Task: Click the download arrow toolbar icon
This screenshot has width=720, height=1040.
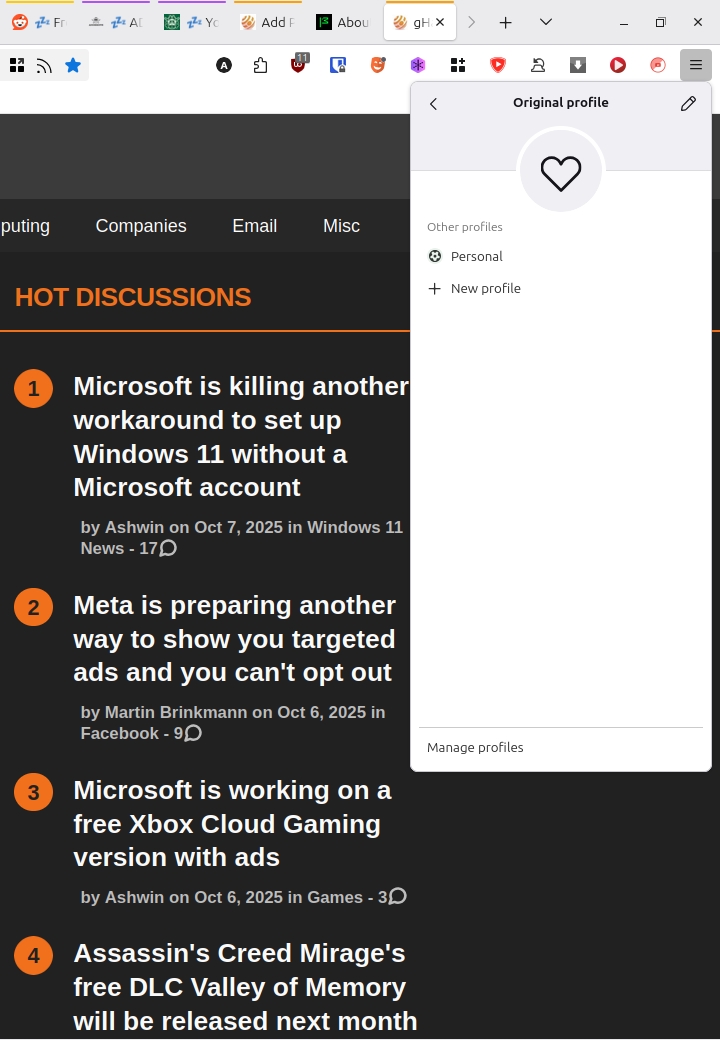Action: (578, 65)
